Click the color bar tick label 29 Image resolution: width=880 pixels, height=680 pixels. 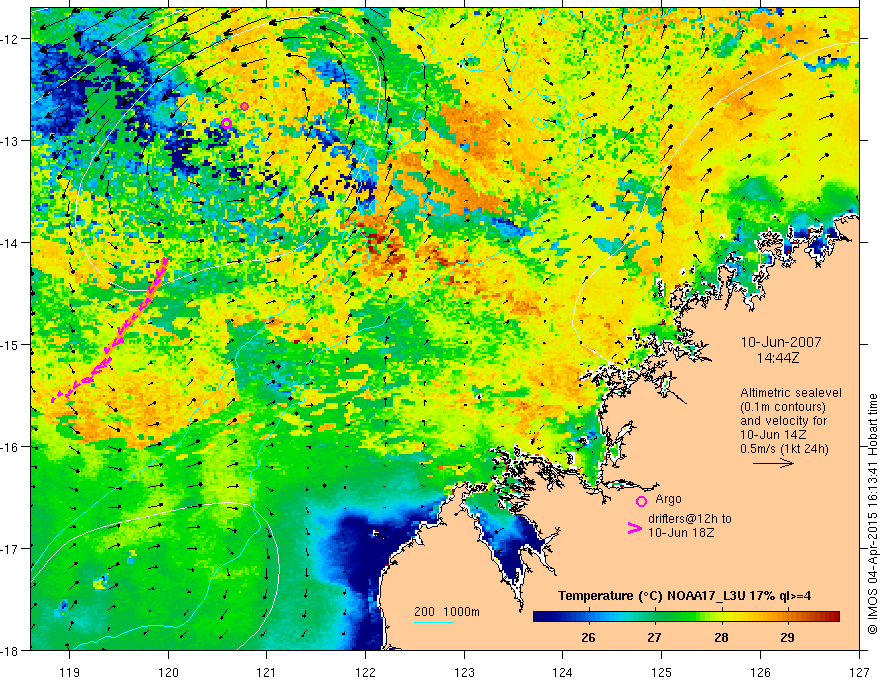tap(787, 638)
